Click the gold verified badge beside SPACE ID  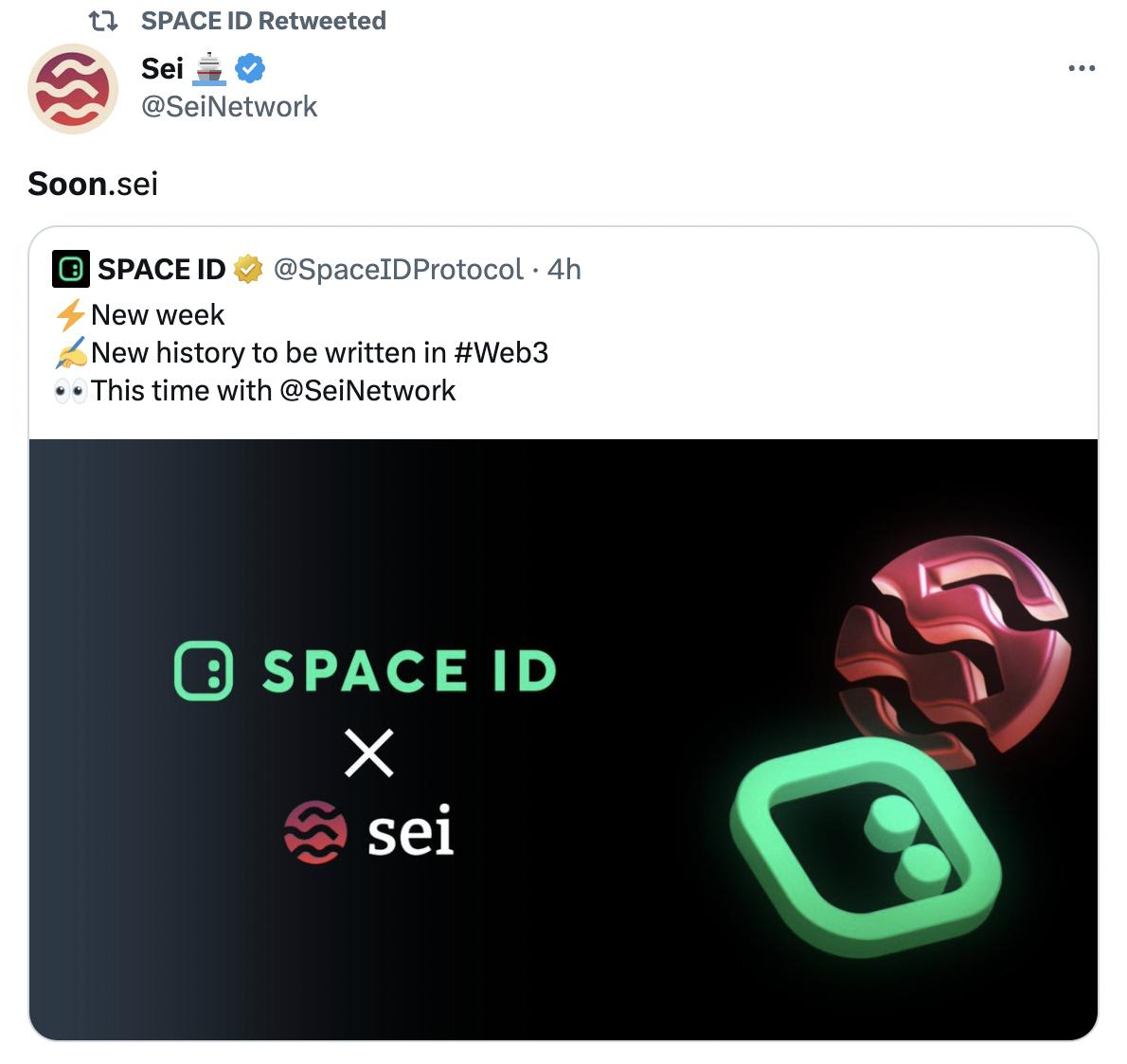click(x=247, y=268)
